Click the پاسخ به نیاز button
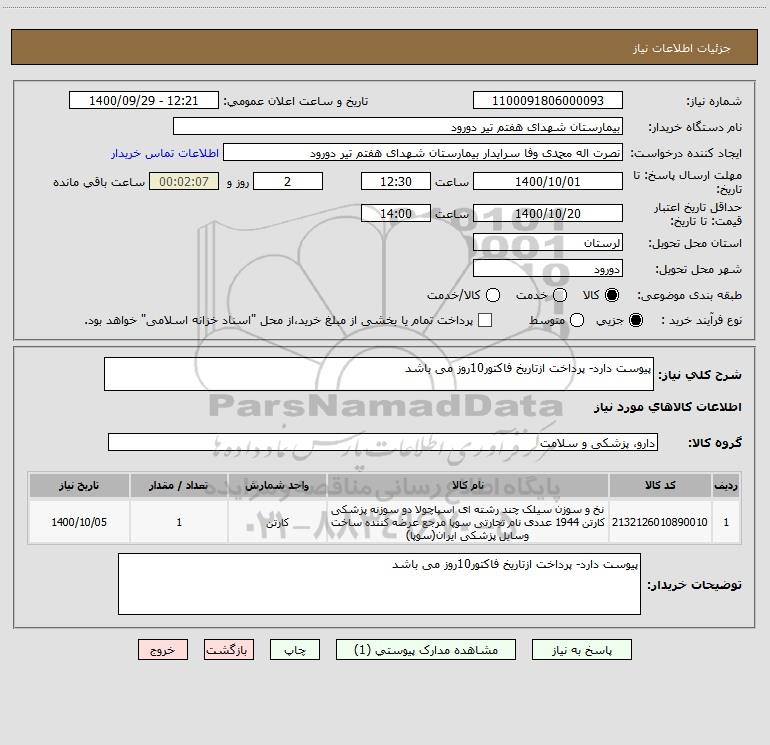Image resolution: width=770 pixels, height=745 pixels. tap(581, 650)
